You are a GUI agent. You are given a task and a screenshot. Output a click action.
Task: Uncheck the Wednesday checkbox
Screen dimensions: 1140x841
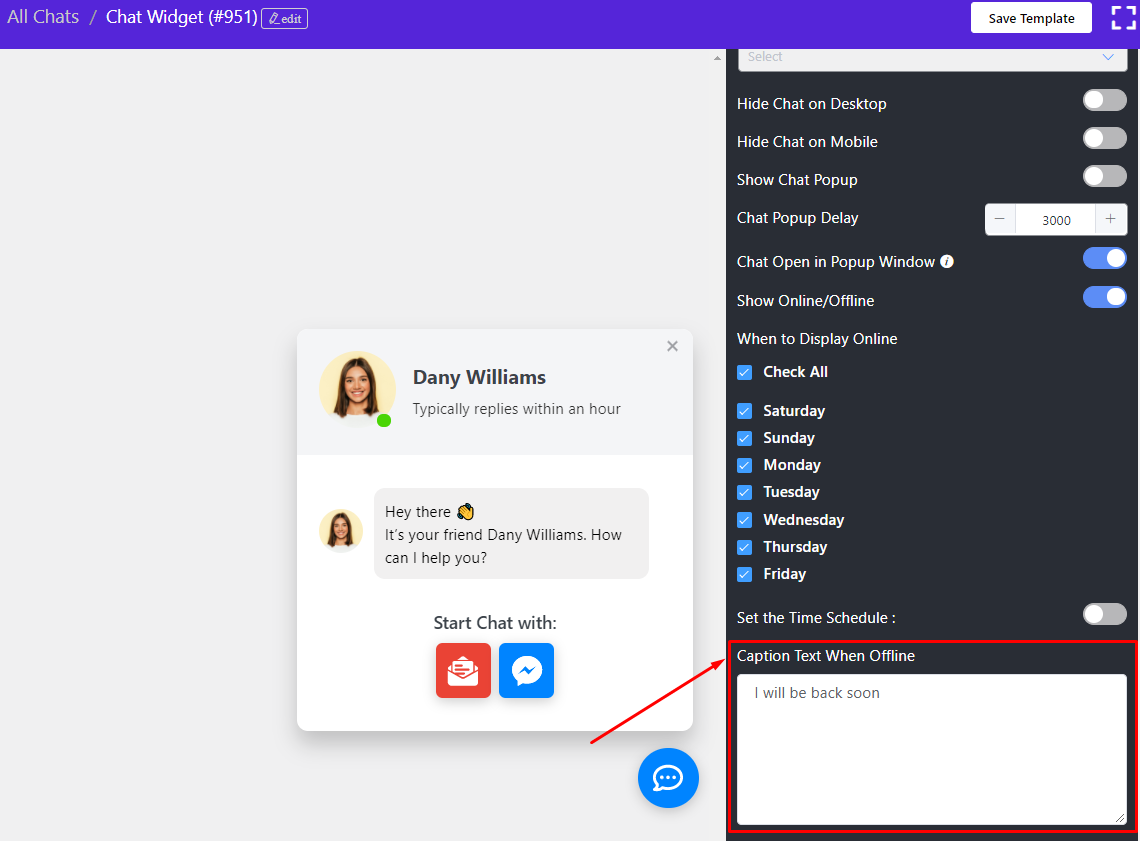click(x=745, y=520)
